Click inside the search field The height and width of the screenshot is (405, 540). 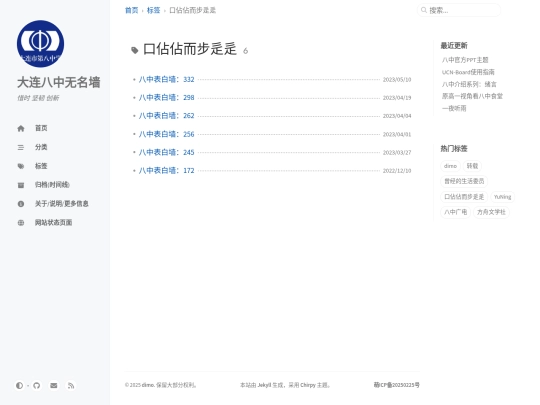(459, 10)
